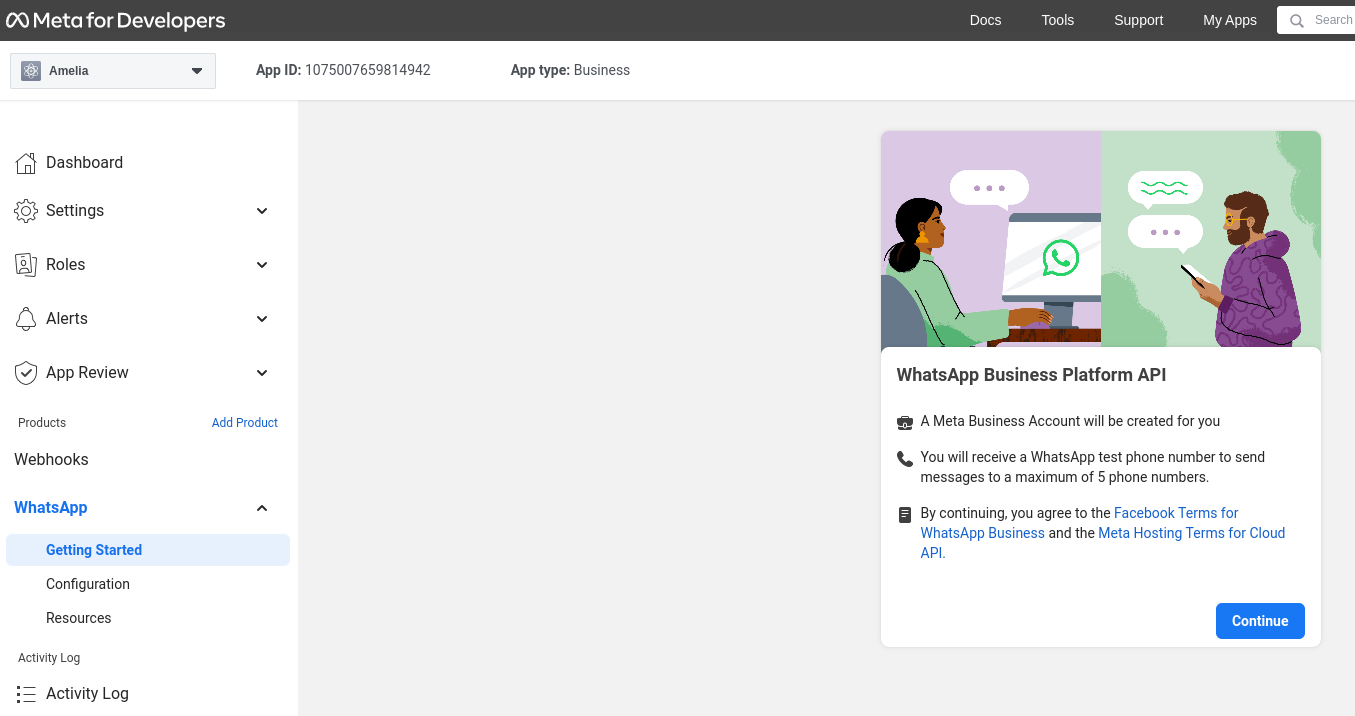Open Meta Hosting Terms for Cloud API link
The height and width of the screenshot is (716, 1355).
tap(1103, 543)
